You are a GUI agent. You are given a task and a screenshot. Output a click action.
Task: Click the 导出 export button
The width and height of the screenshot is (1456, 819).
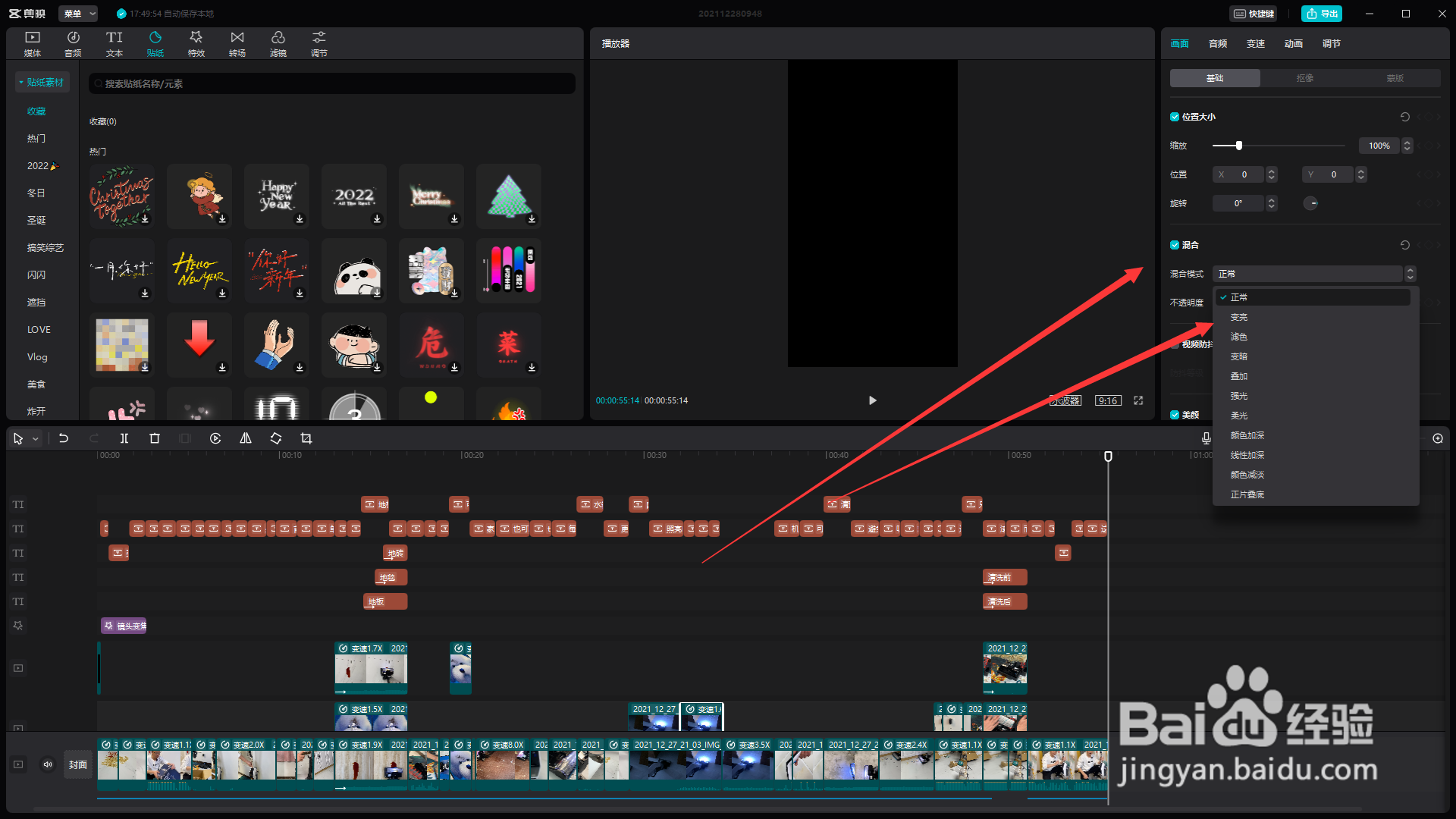click(1322, 14)
